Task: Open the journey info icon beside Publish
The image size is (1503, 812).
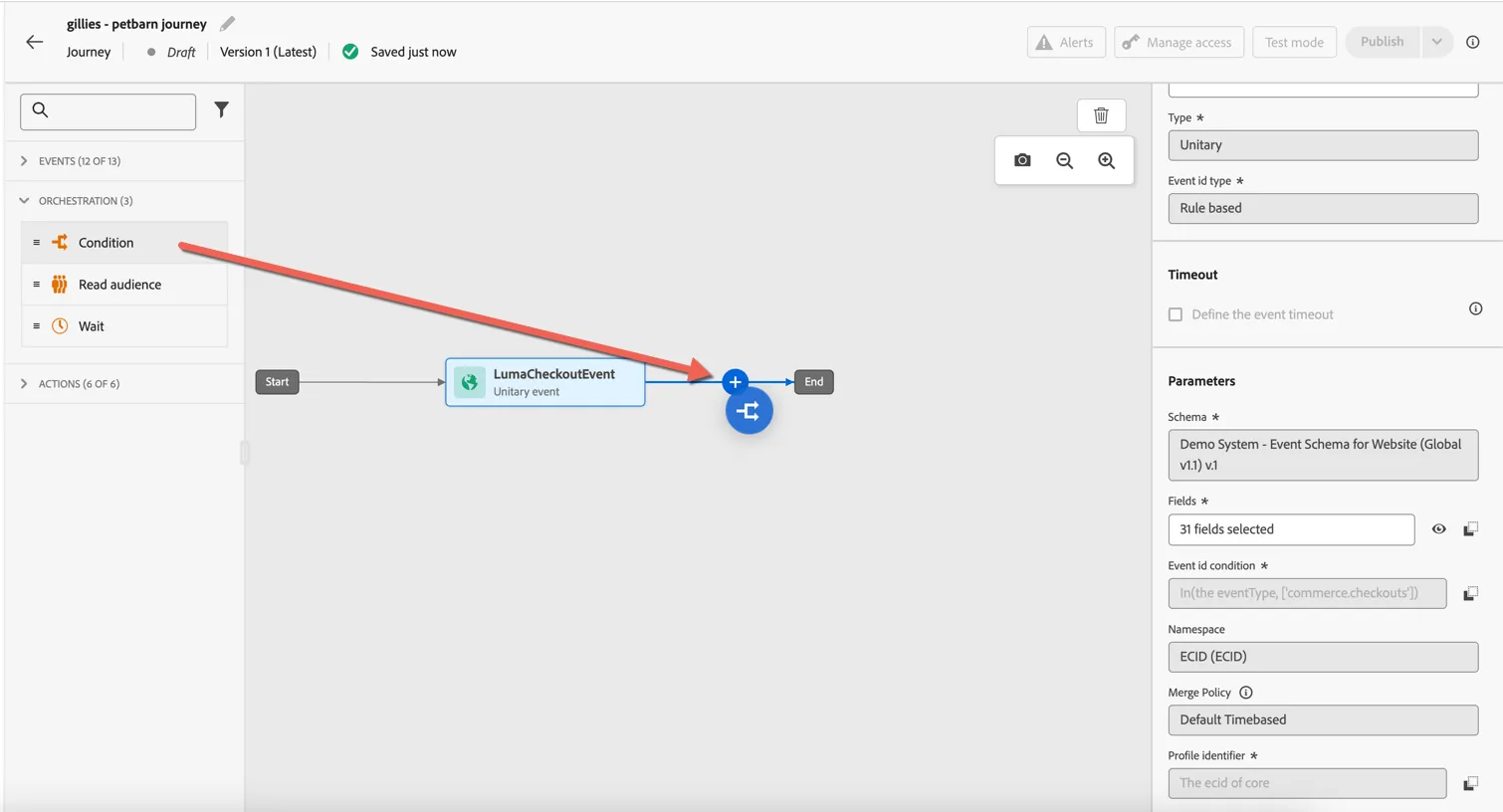Action: coord(1473,42)
